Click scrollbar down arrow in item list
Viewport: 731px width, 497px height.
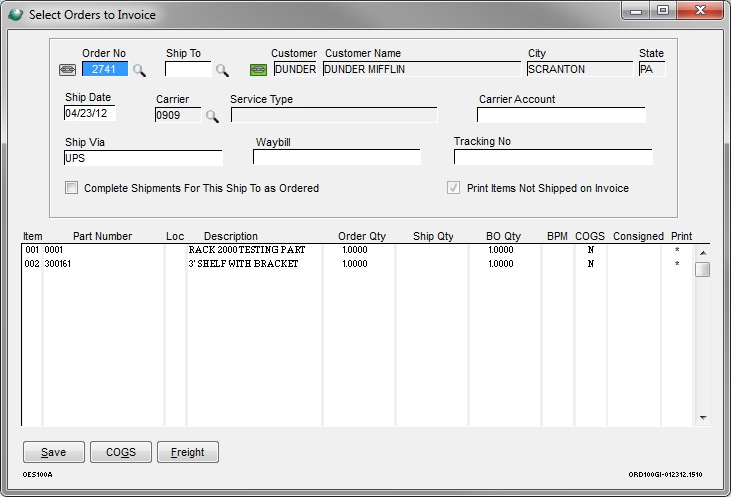(x=703, y=418)
